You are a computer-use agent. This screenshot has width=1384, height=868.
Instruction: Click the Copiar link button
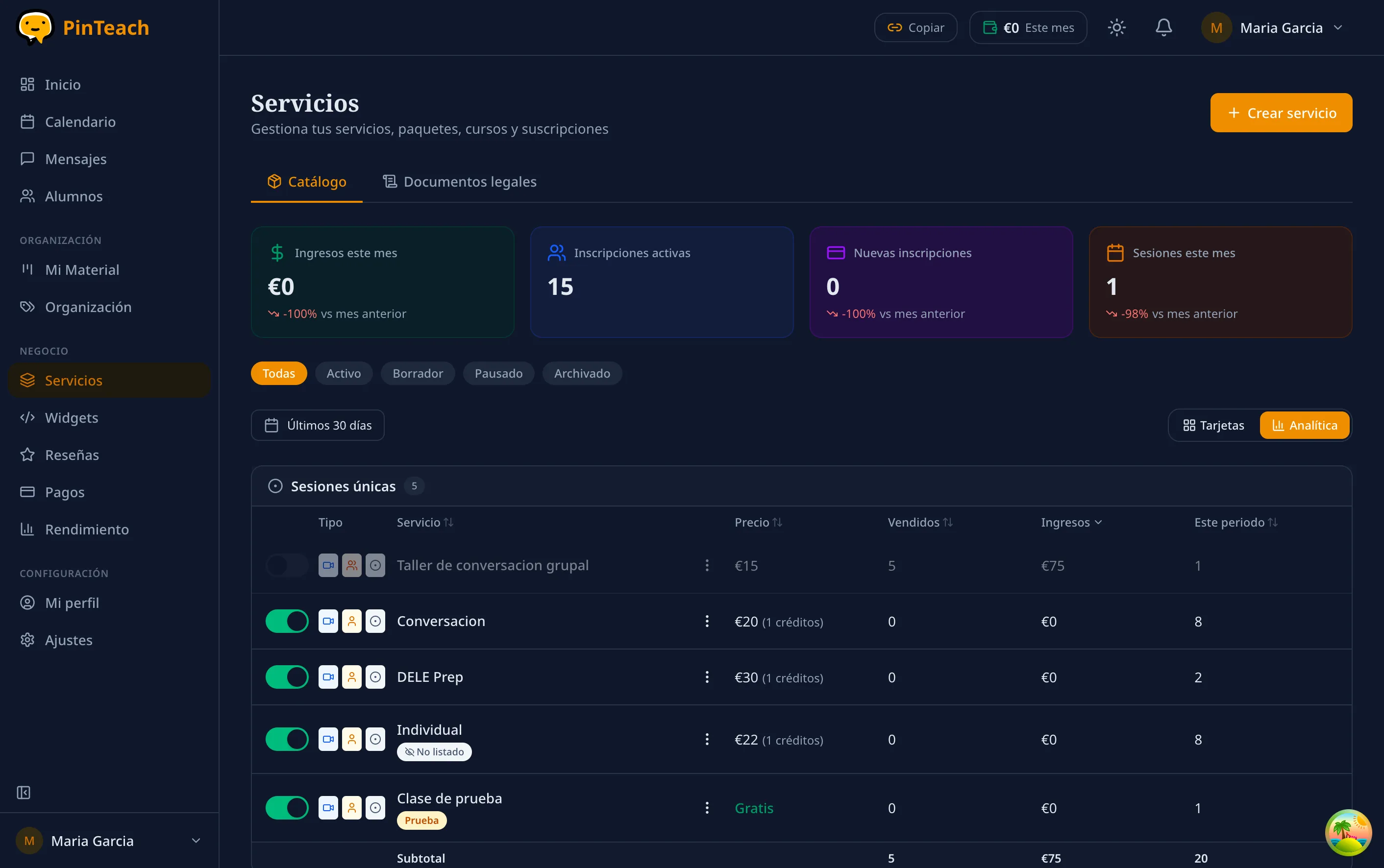point(915,27)
